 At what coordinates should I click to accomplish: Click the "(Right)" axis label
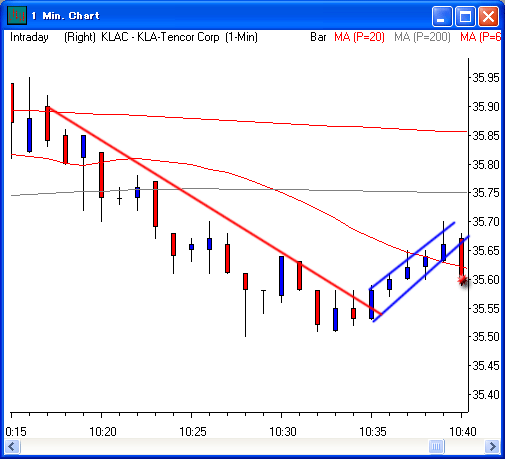pos(80,37)
